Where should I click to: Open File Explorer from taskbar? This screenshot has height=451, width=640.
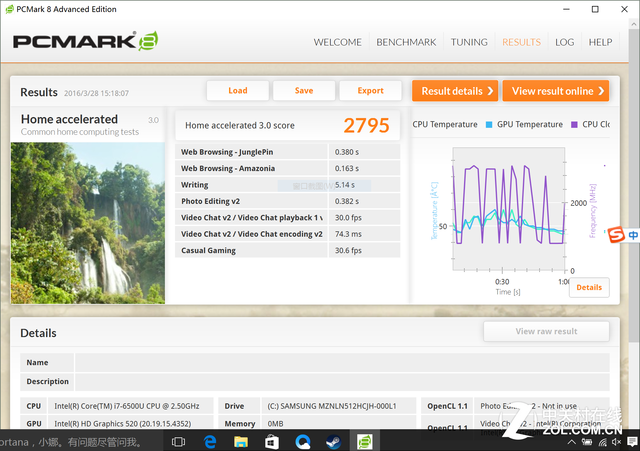point(241,442)
